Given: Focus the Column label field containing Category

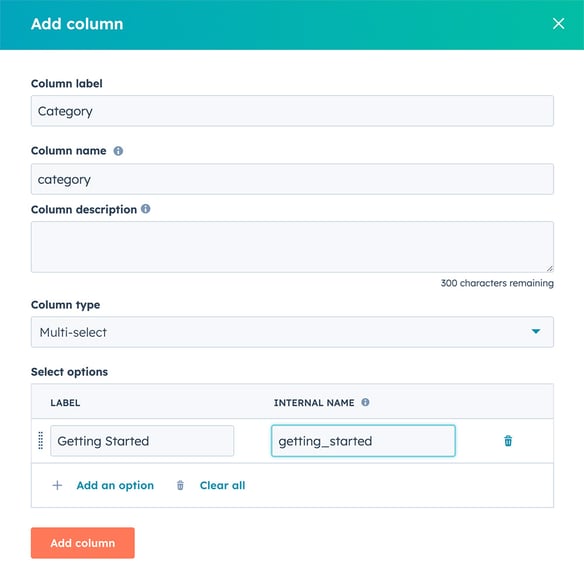Looking at the screenshot, I should click(x=292, y=111).
